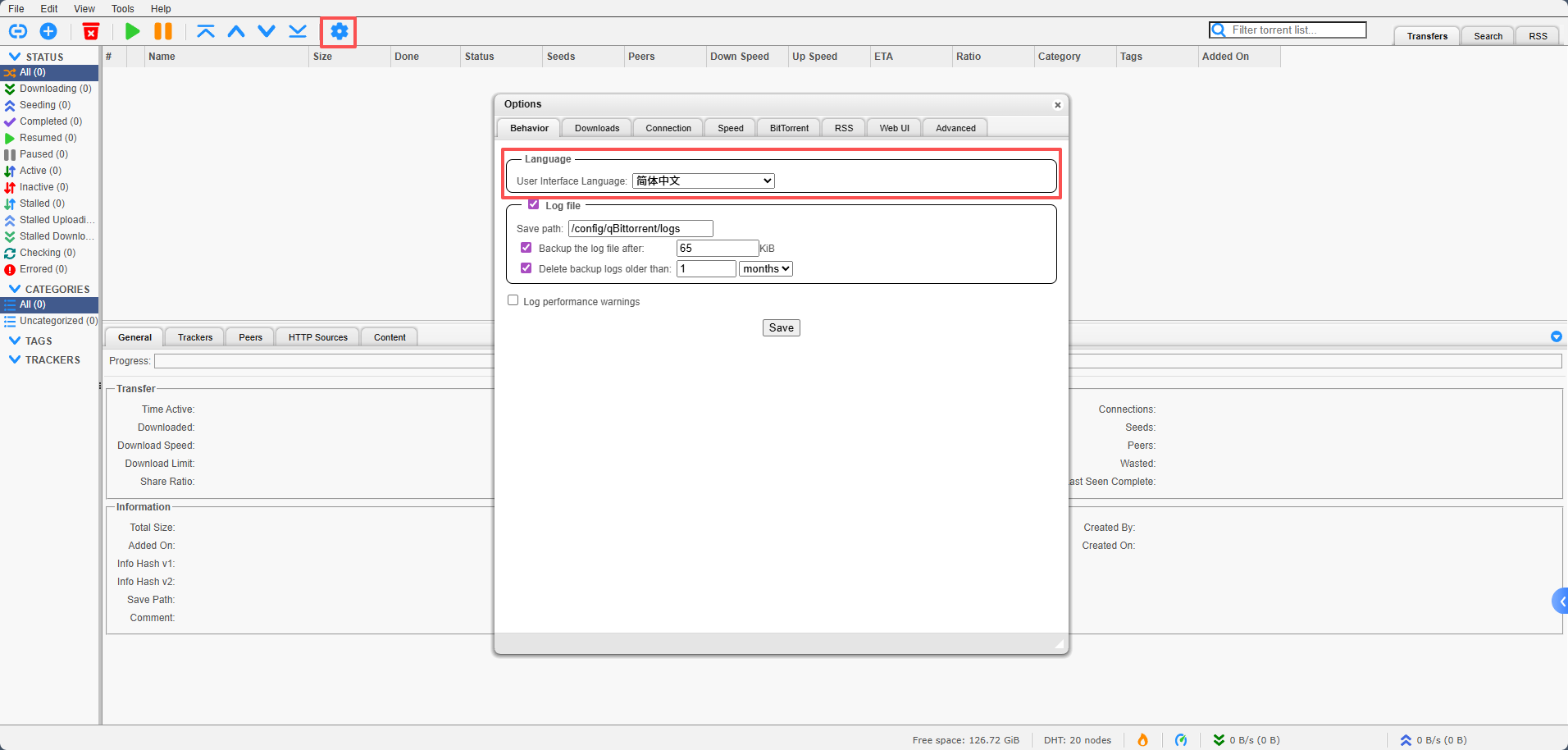Click the red Delete torrent icon

coord(91,31)
